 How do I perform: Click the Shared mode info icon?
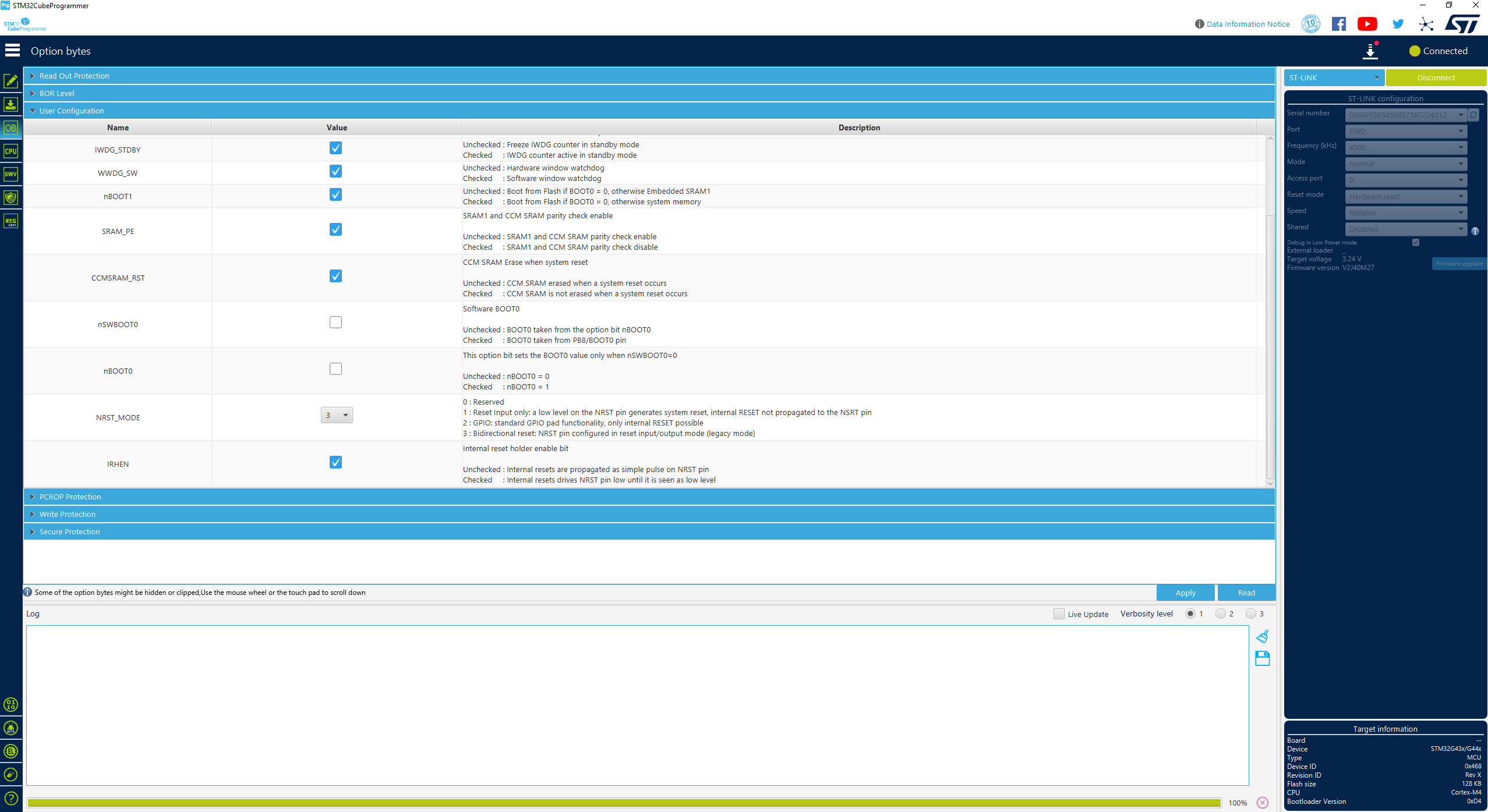tap(1475, 231)
